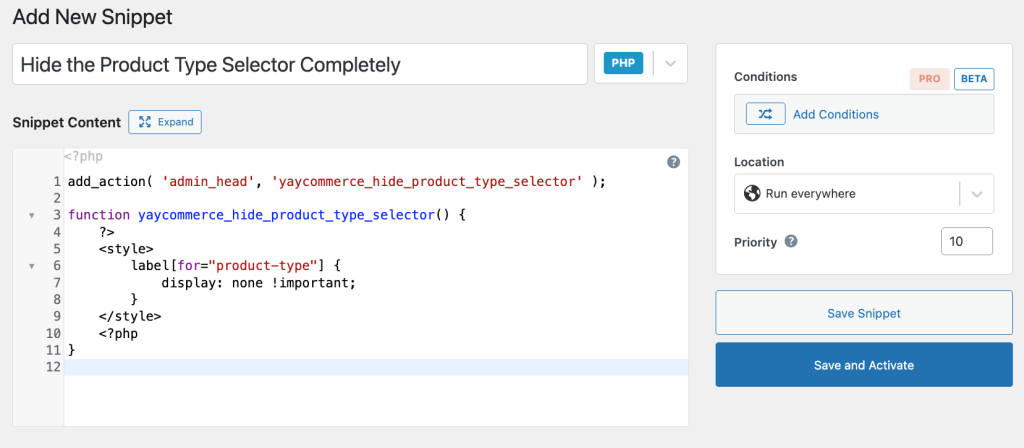Click the Save Snippet button
Screen dimensions: 1024x448
point(863,313)
